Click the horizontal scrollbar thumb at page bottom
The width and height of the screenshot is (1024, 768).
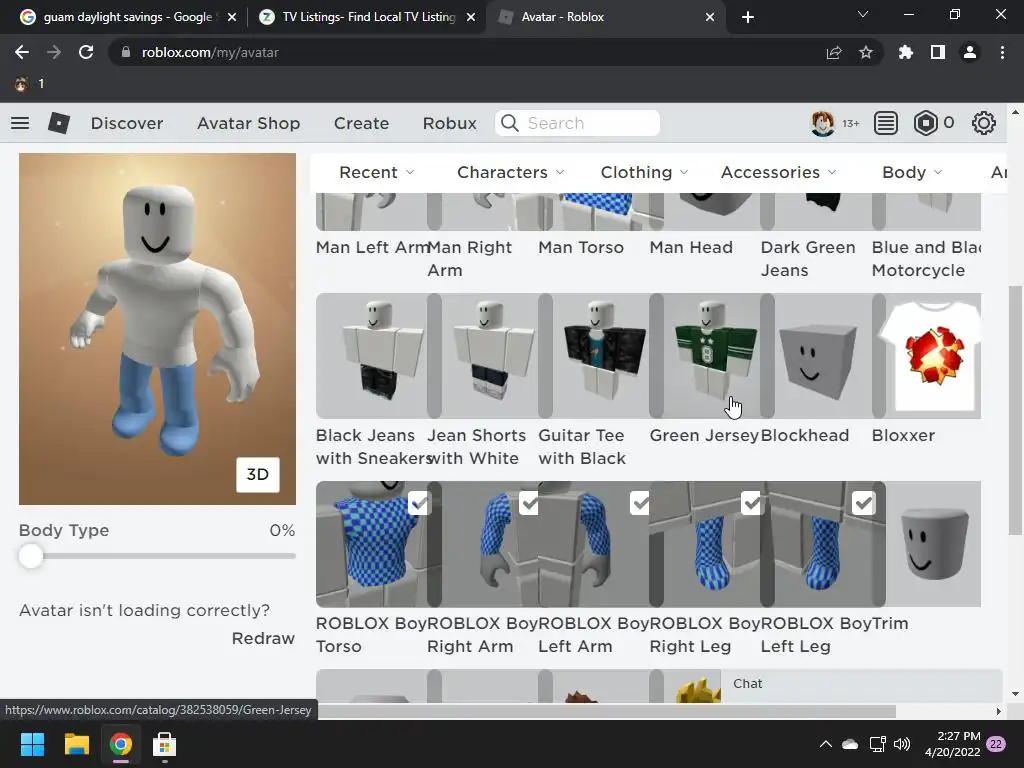coord(606,711)
